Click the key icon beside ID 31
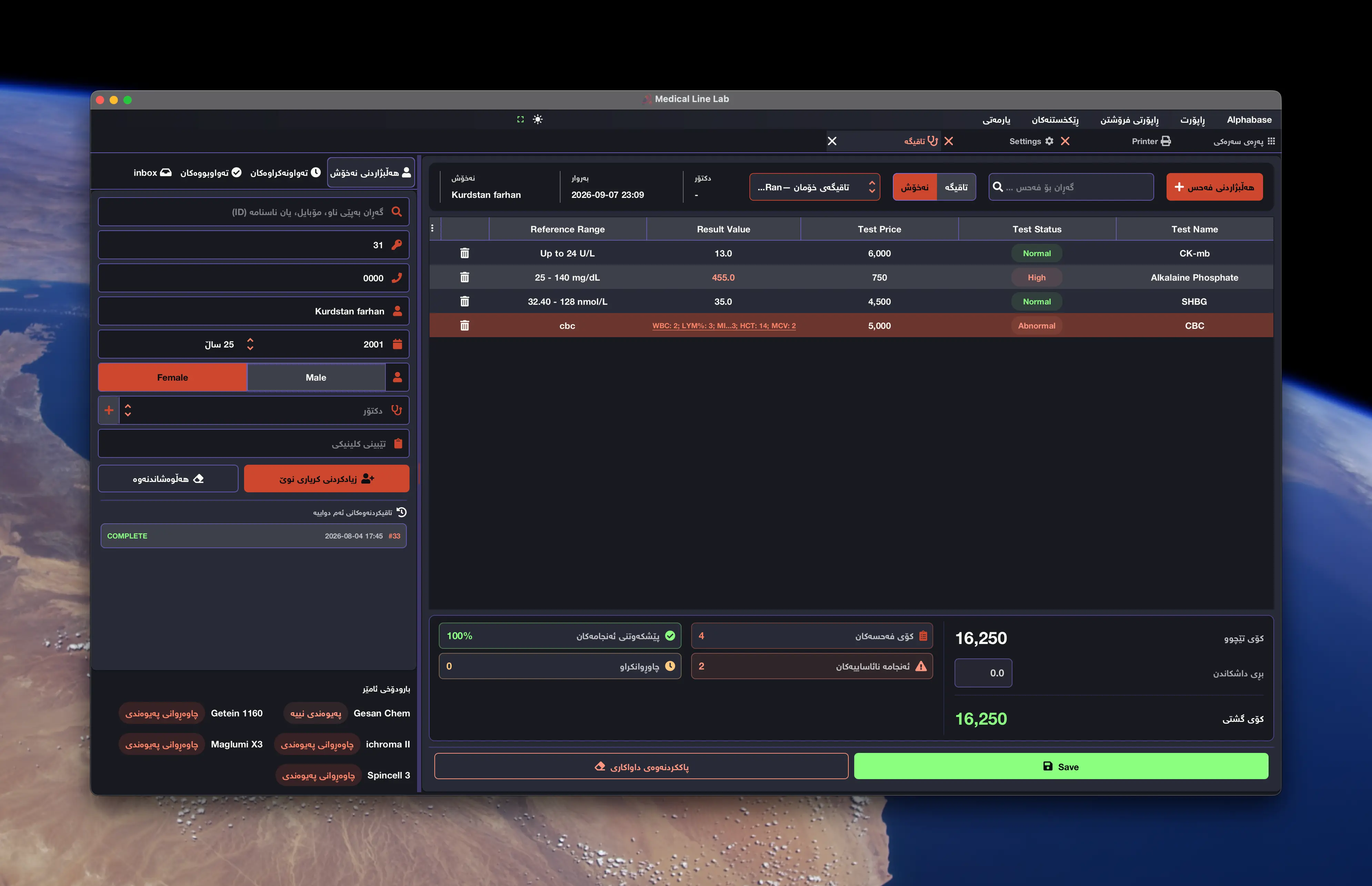This screenshot has height=886, width=1372. (x=396, y=245)
